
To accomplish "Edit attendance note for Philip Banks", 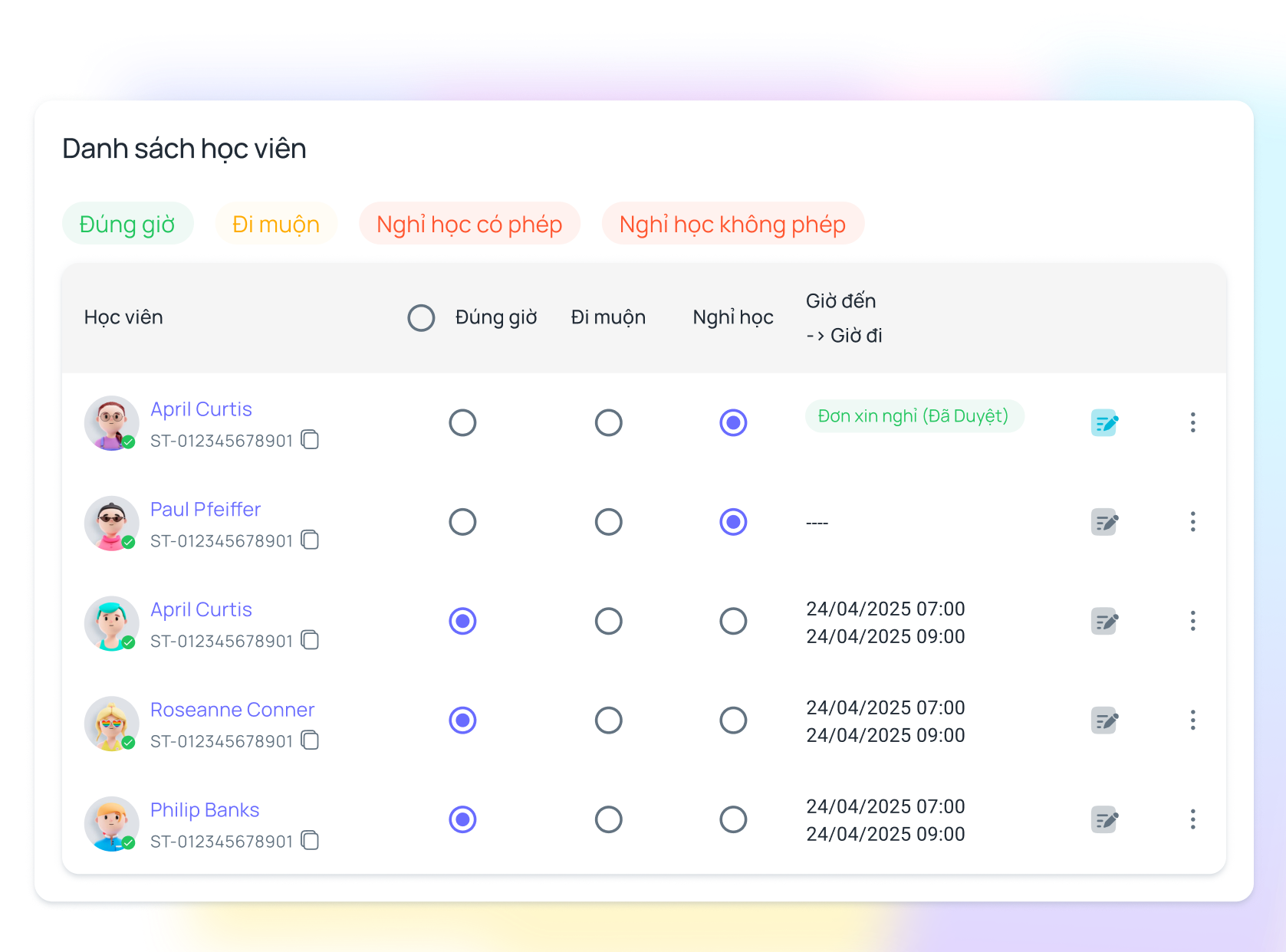I will pyautogui.click(x=1104, y=819).
